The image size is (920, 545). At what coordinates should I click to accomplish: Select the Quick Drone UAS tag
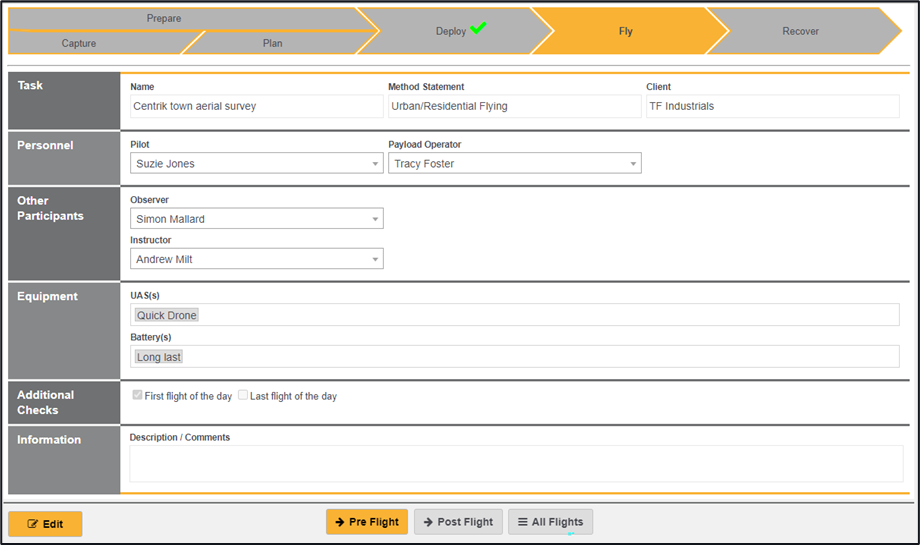point(167,315)
